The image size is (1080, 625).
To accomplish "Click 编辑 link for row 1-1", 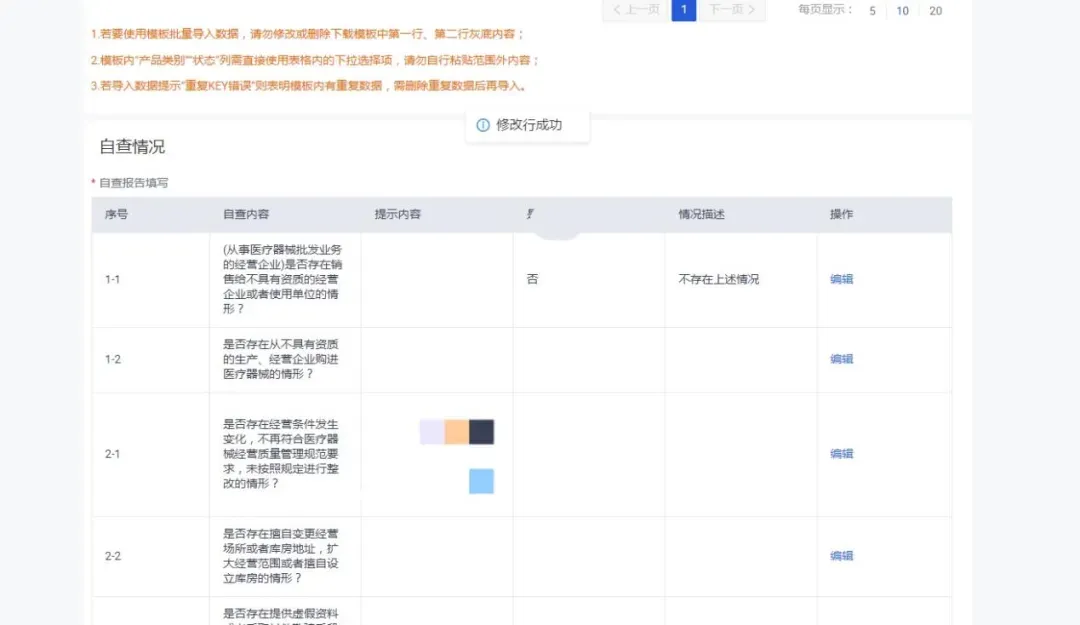I will tap(841, 279).
